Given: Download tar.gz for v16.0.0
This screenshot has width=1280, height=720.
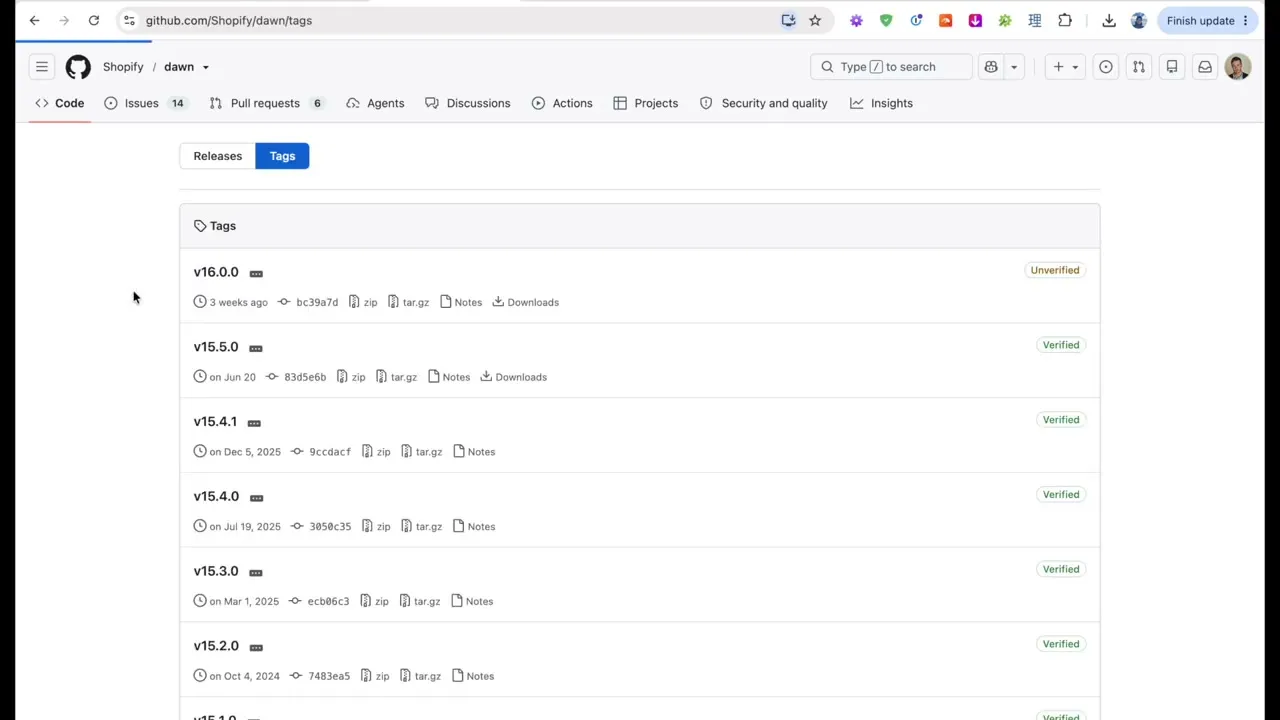Looking at the screenshot, I should pyautogui.click(x=408, y=302).
